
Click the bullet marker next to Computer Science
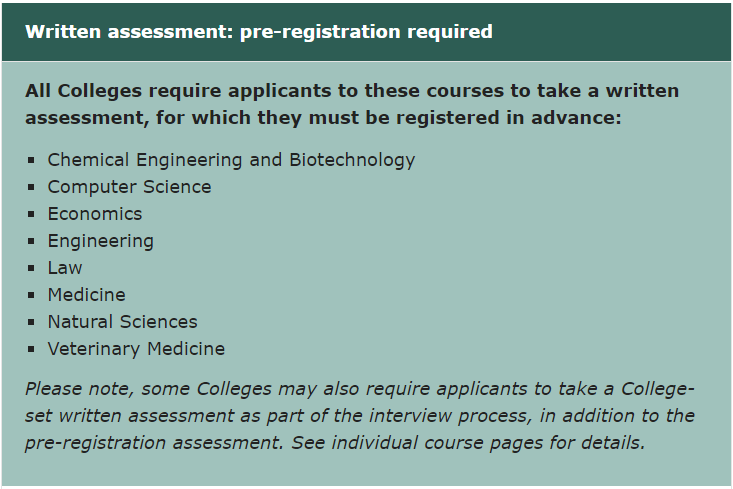pyautogui.click(x=32, y=187)
